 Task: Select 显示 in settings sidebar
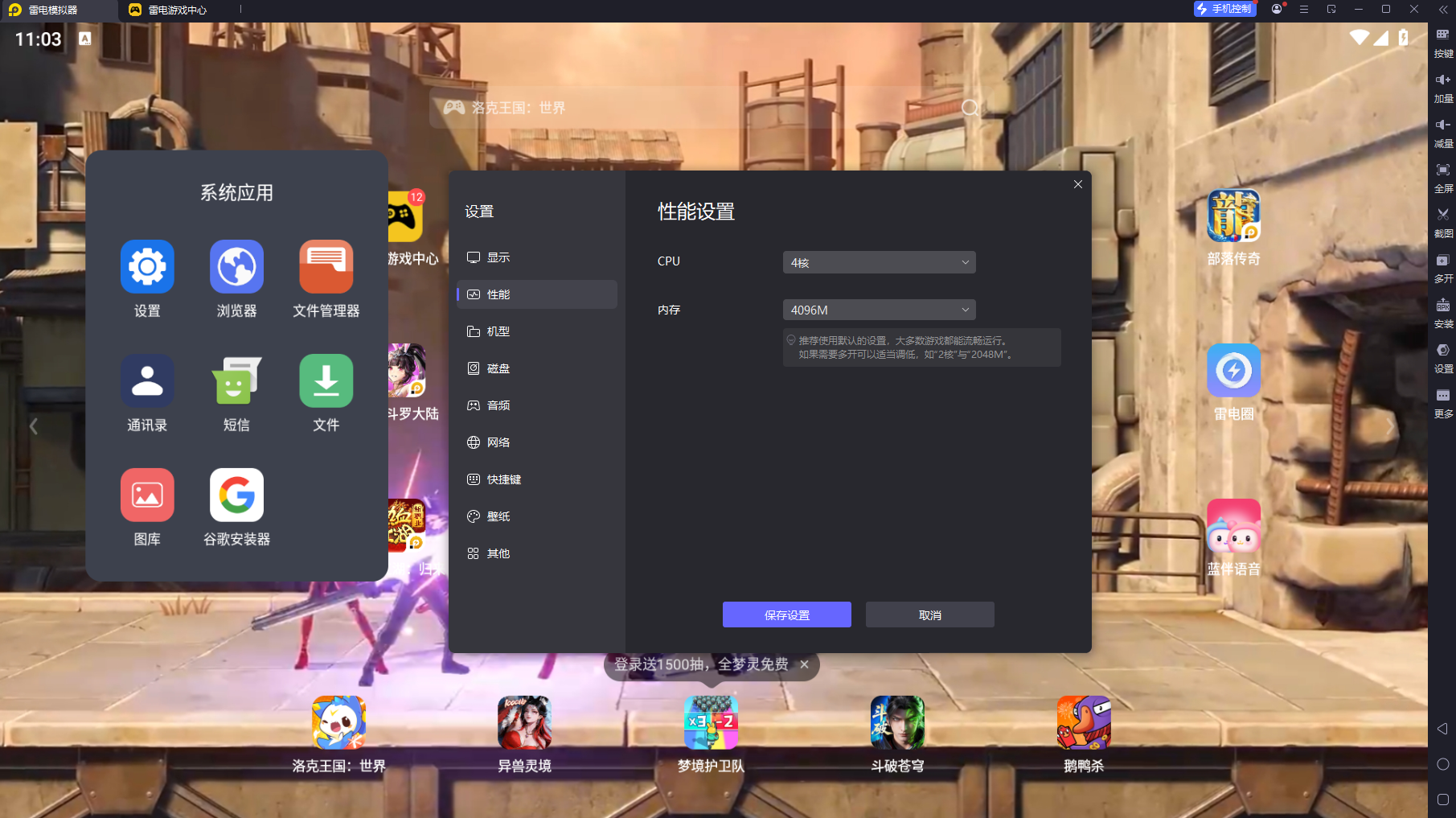[537, 257]
